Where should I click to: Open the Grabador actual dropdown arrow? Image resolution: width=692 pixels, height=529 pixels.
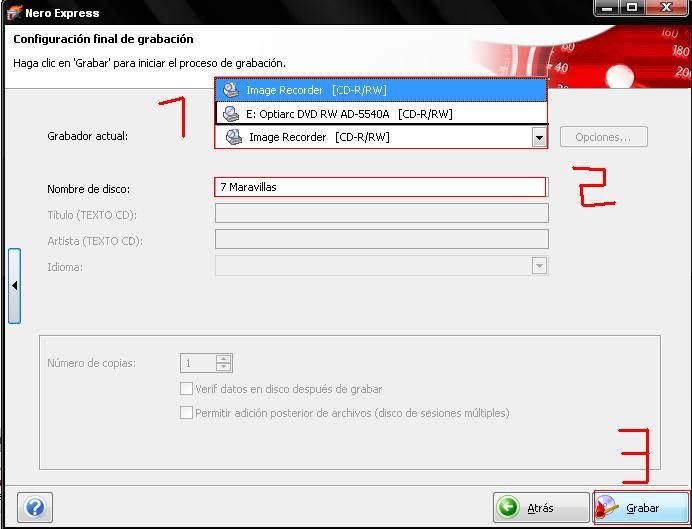pyautogui.click(x=539, y=137)
